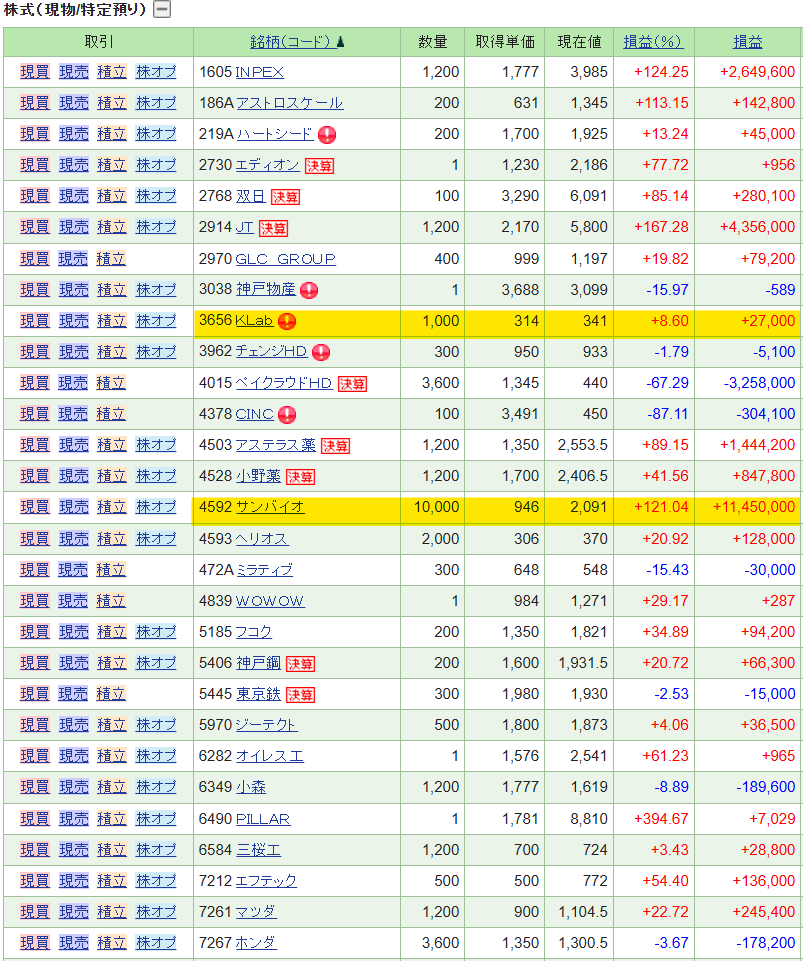Image resolution: width=803 pixels, height=961 pixels.
Task: Click the 決算 badge beside 東京鉄
Action: (x=300, y=694)
